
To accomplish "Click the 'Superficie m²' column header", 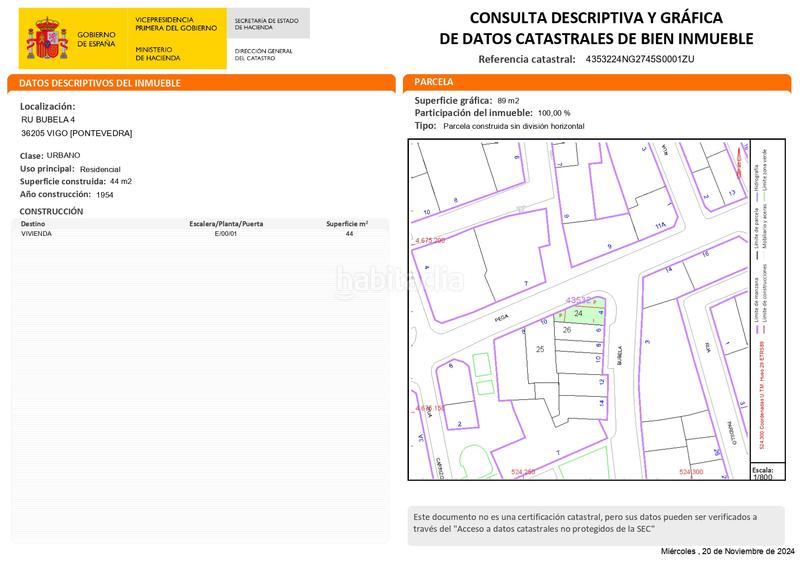I will pyautogui.click(x=347, y=224).
